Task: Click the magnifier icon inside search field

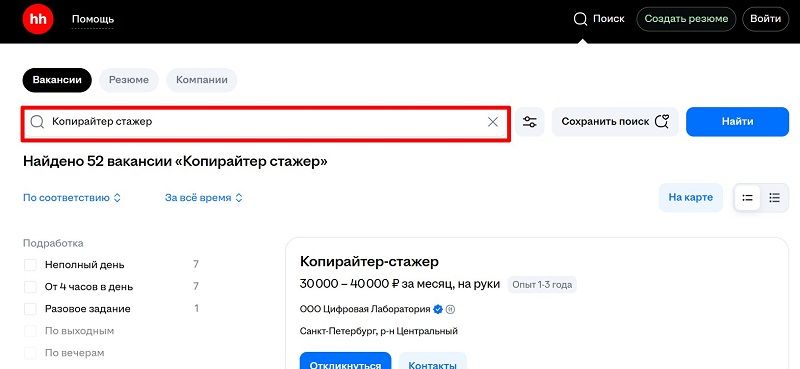Action: (37, 122)
